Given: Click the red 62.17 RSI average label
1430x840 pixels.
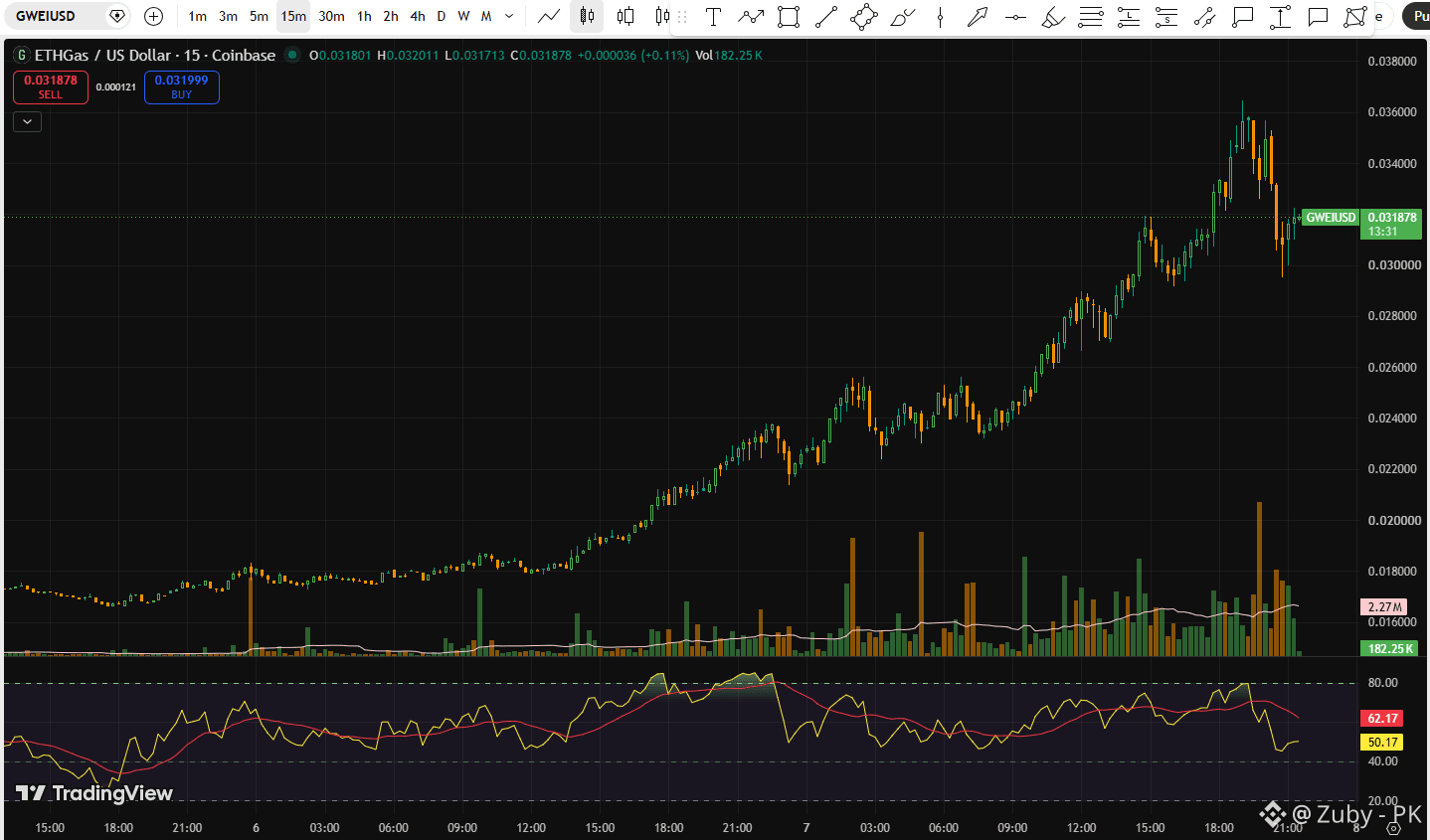Looking at the screenshot, I should (1382, 718).
